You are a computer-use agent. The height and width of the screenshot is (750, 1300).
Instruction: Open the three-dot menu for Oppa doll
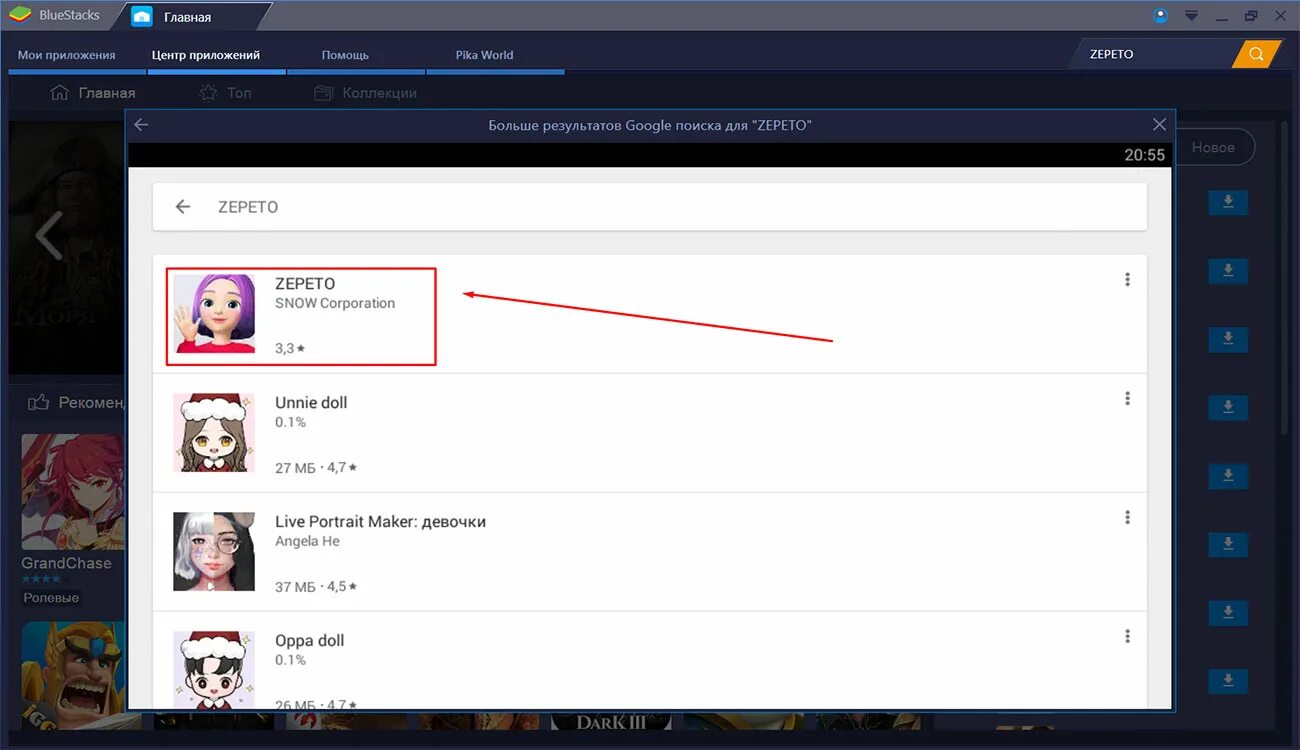(1127, 637)
